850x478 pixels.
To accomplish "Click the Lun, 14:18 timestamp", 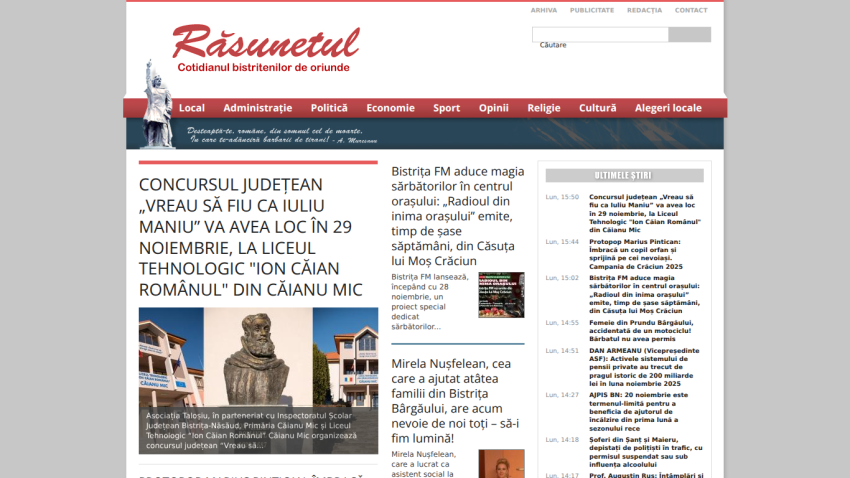I will click(x=562, y=440).
